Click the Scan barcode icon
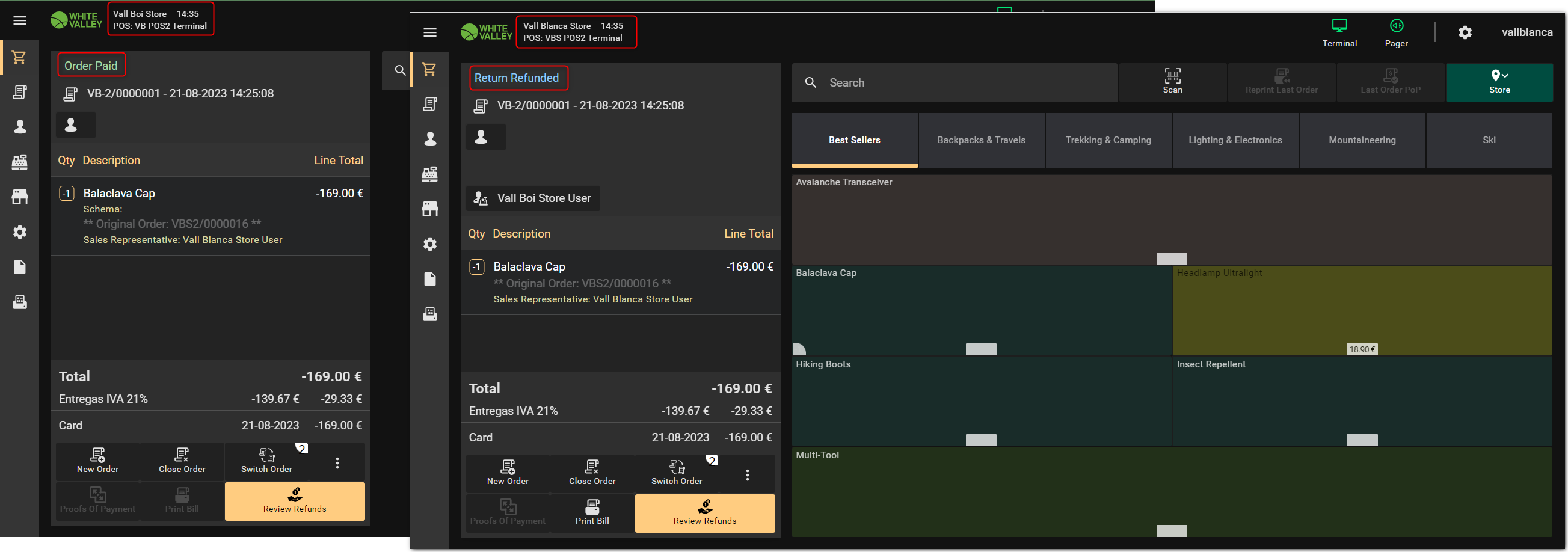 [1172, 76]
